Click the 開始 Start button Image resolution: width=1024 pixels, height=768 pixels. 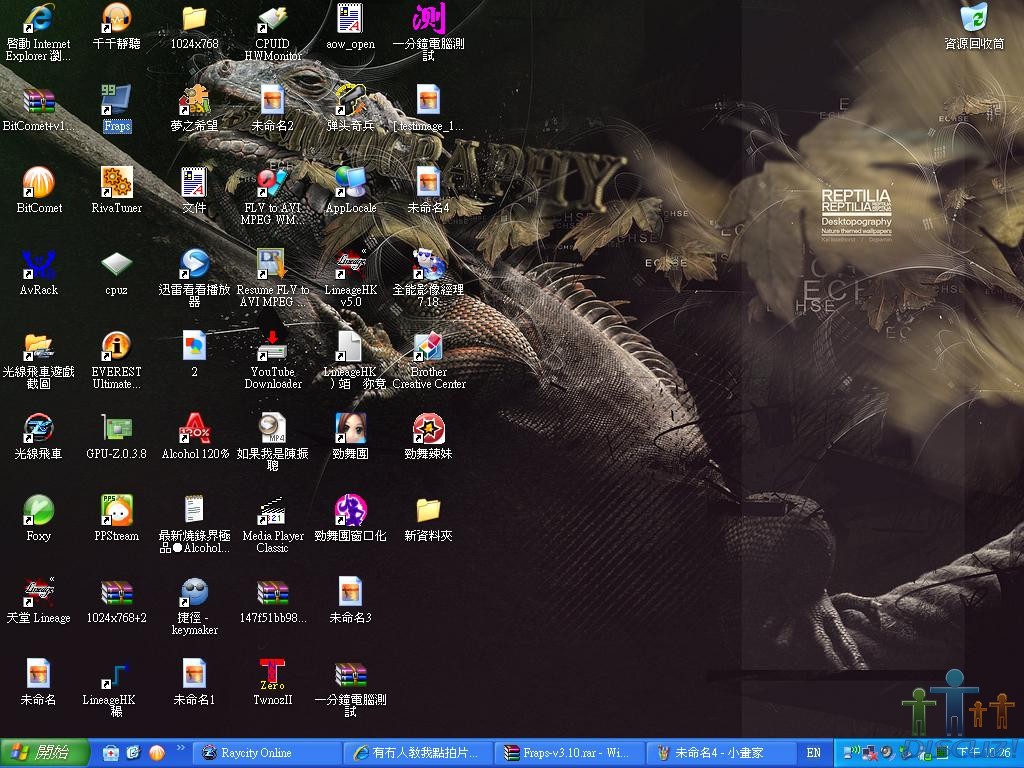[x=44, y=752]
